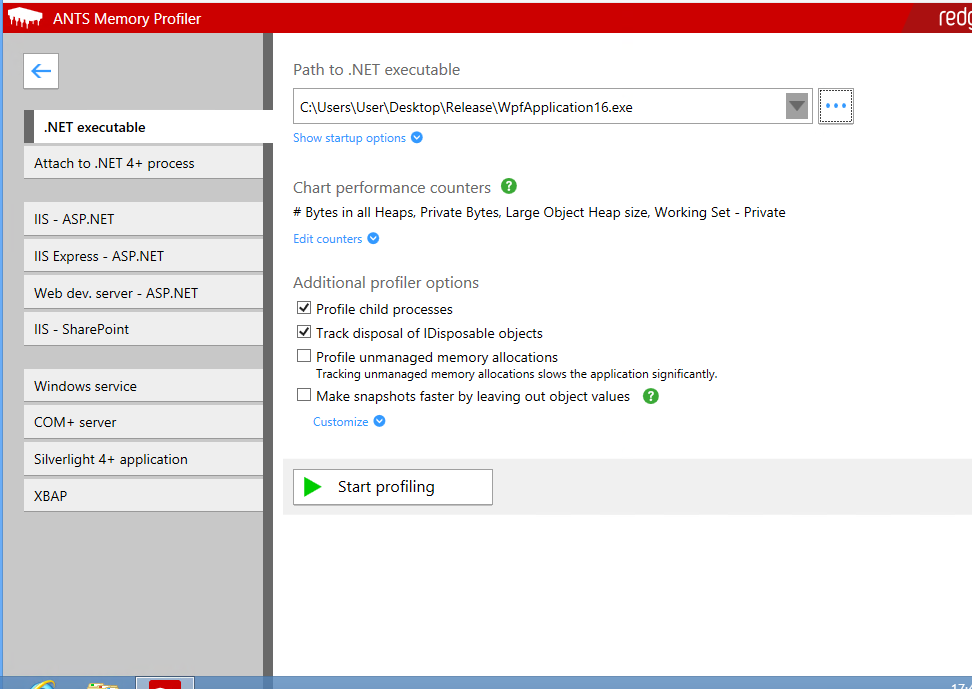
Task: Select IIS Express - ASP.NET option
Action: (x=143, y=256)
